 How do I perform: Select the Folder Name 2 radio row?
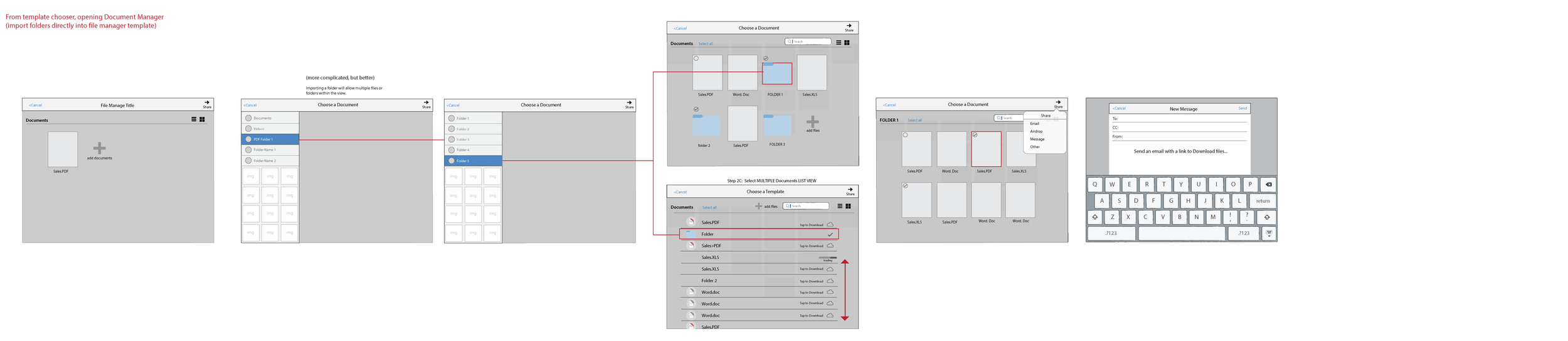pos(270,161)
